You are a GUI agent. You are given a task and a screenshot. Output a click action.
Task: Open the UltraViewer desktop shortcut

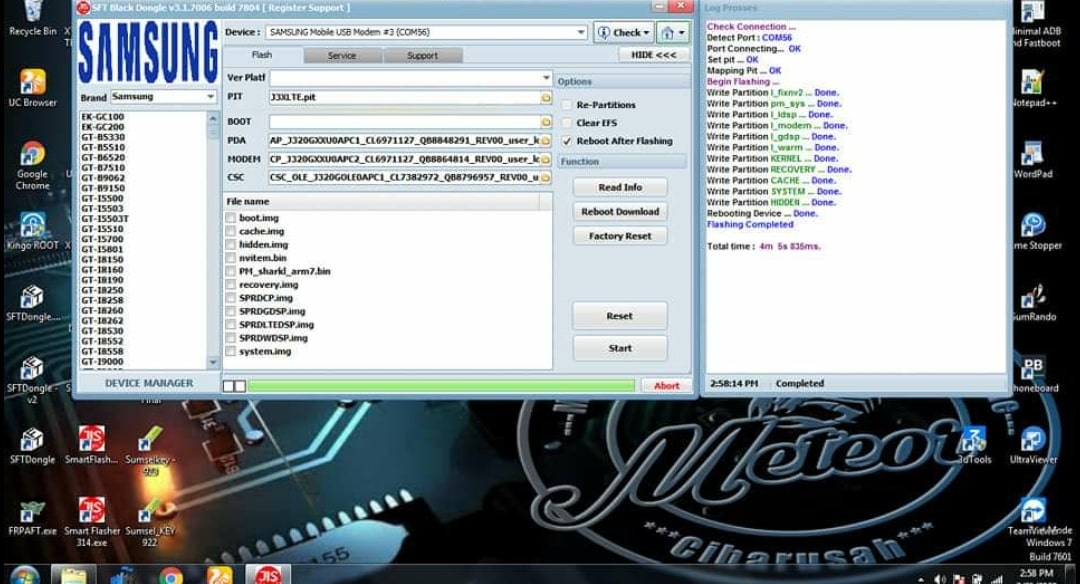point(1033,445)
